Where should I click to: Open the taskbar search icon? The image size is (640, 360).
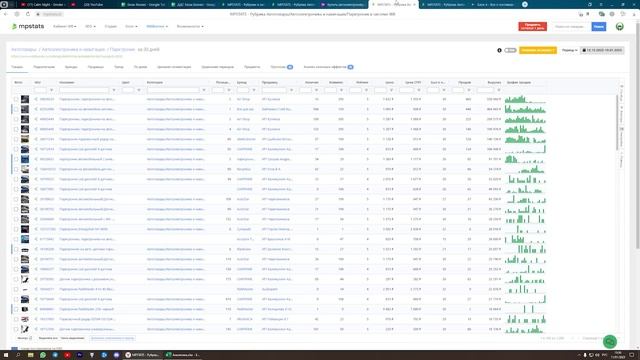[18, 355]
